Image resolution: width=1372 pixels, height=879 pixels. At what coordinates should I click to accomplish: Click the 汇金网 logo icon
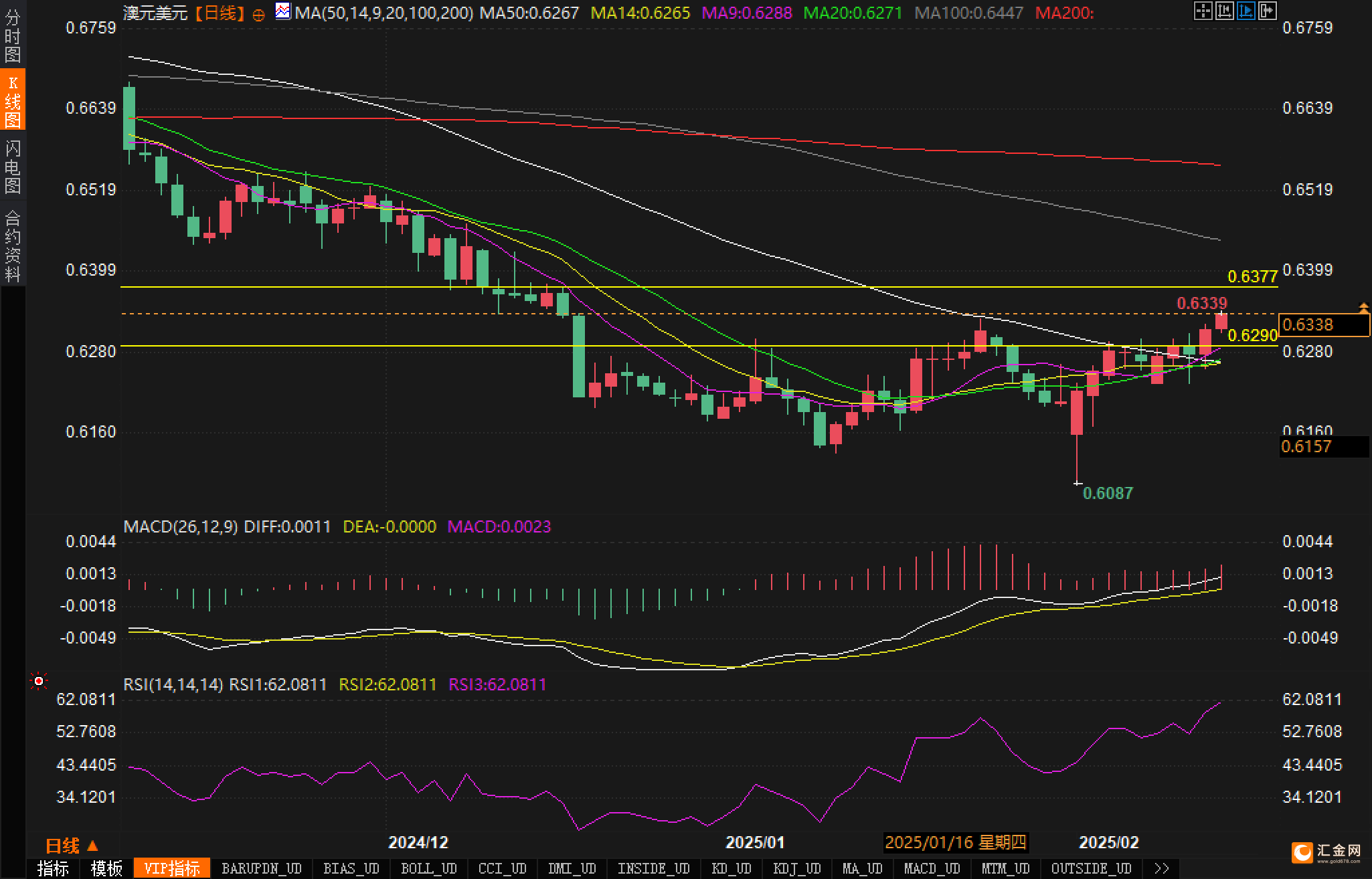coord(1302,852)
